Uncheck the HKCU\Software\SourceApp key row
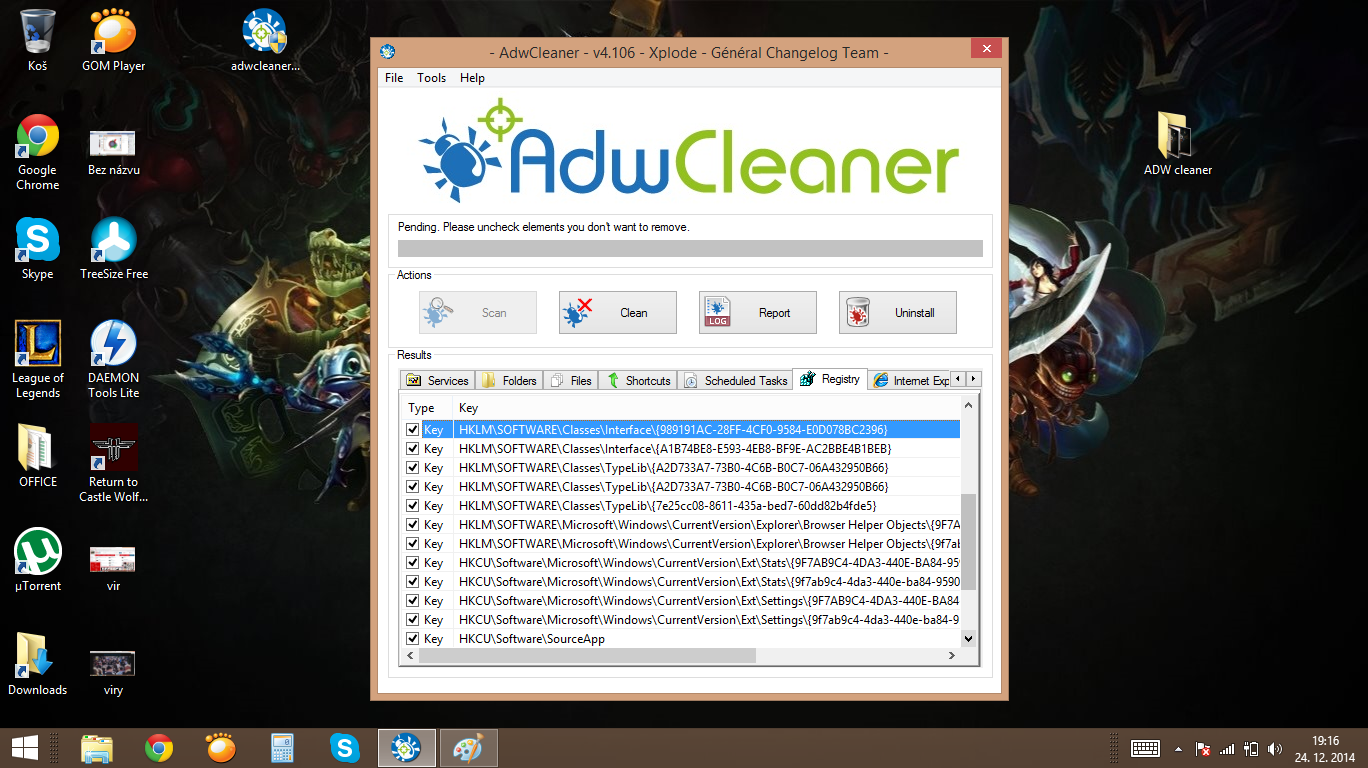Image resolution: width=1368 pixels, height=768 pixels. coord(412,638)
